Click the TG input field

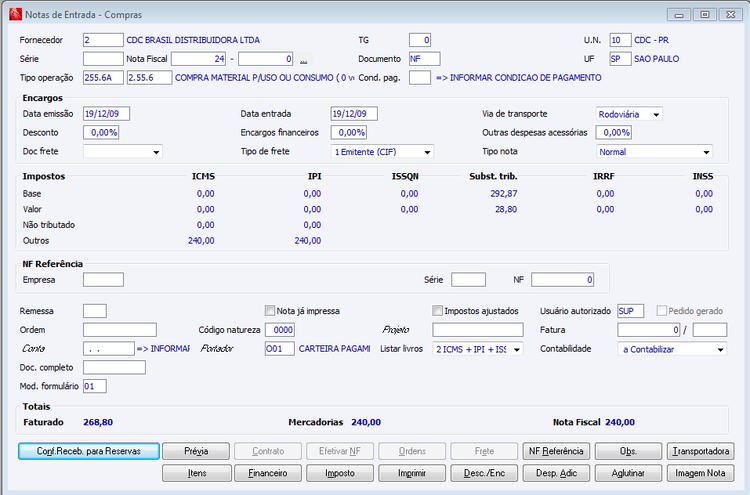[x=420, y=40]
